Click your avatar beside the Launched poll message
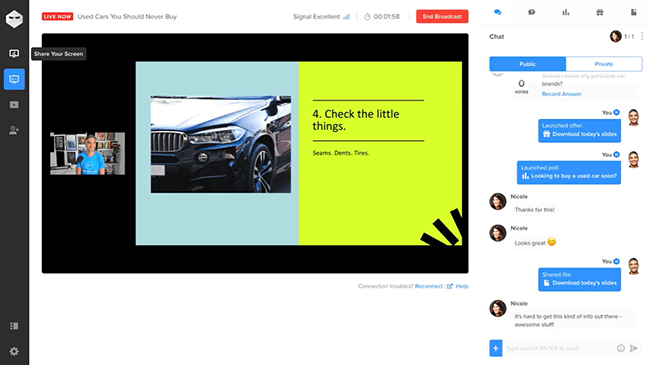Viewport: 650px width, 365px height. 633,160
